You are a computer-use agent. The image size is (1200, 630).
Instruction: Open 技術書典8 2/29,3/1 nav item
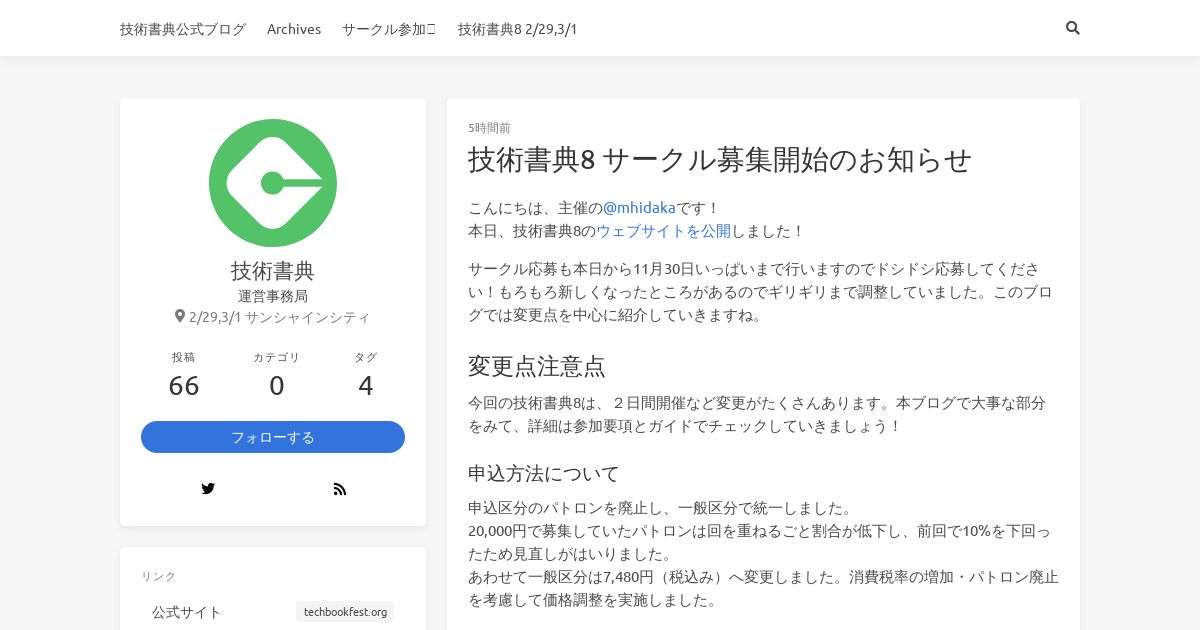tap(518, 29)
